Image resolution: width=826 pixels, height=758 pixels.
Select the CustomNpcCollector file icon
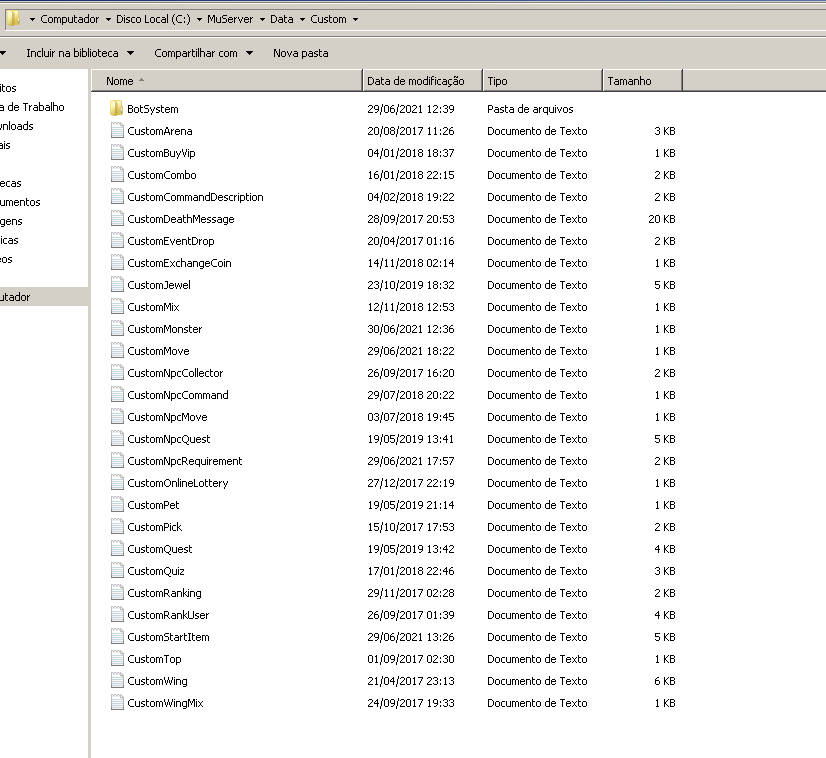[117, 372]
